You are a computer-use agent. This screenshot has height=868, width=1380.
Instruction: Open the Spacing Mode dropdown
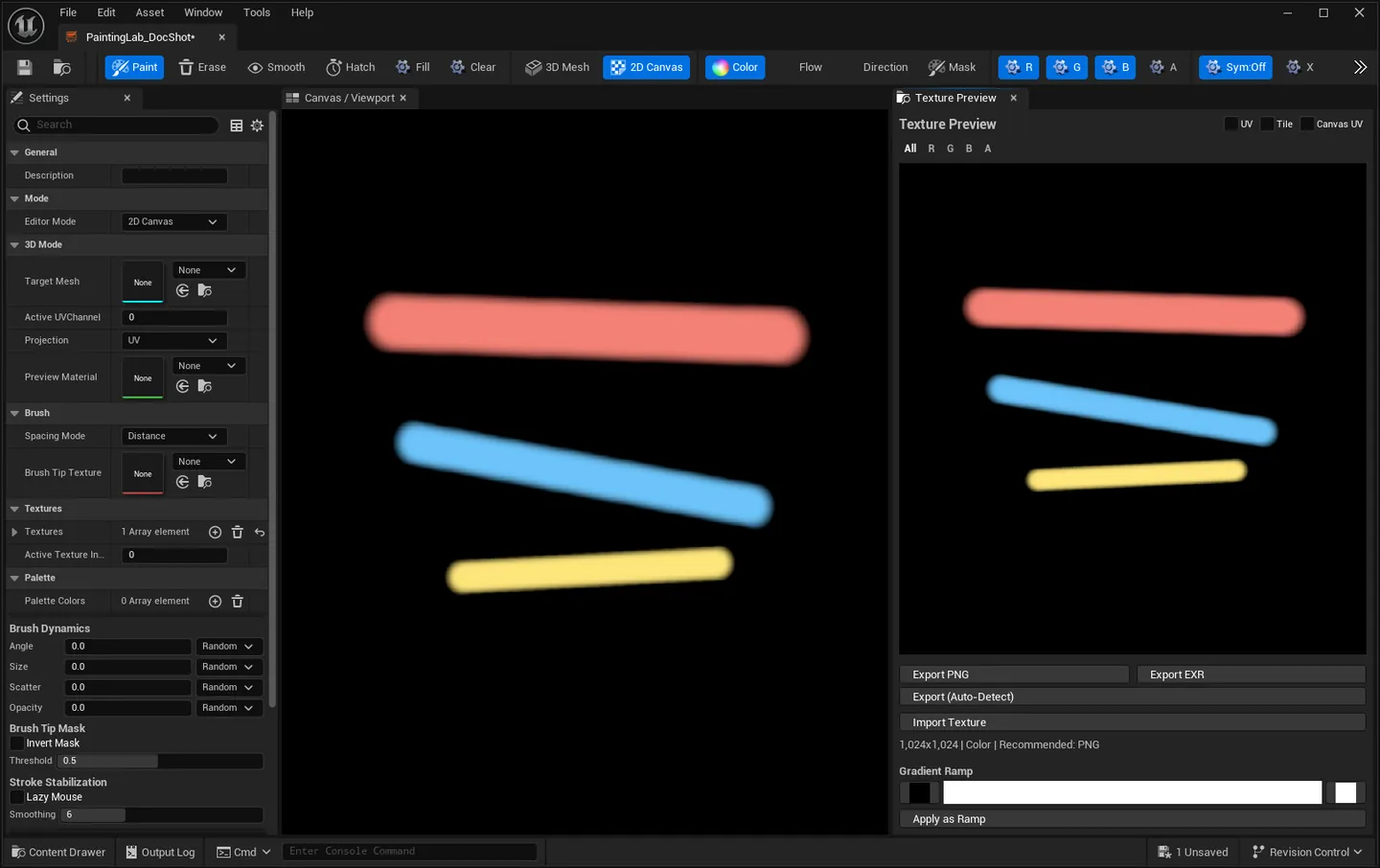click(173, 436)
